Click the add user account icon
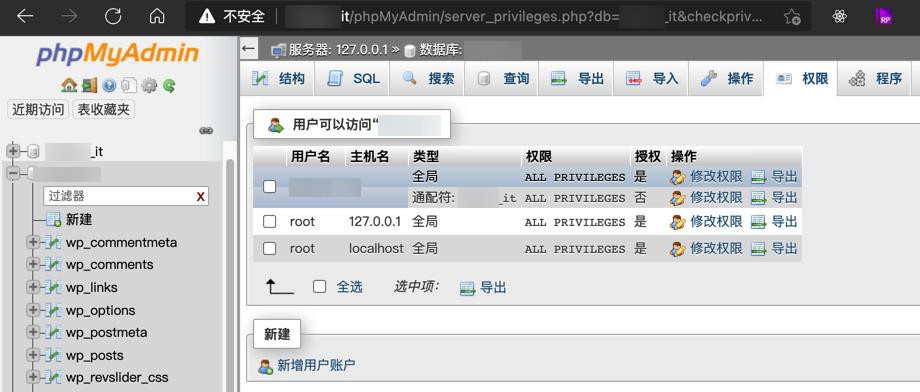The height and width of the screenshot is (392, 920). pos(266,367)
